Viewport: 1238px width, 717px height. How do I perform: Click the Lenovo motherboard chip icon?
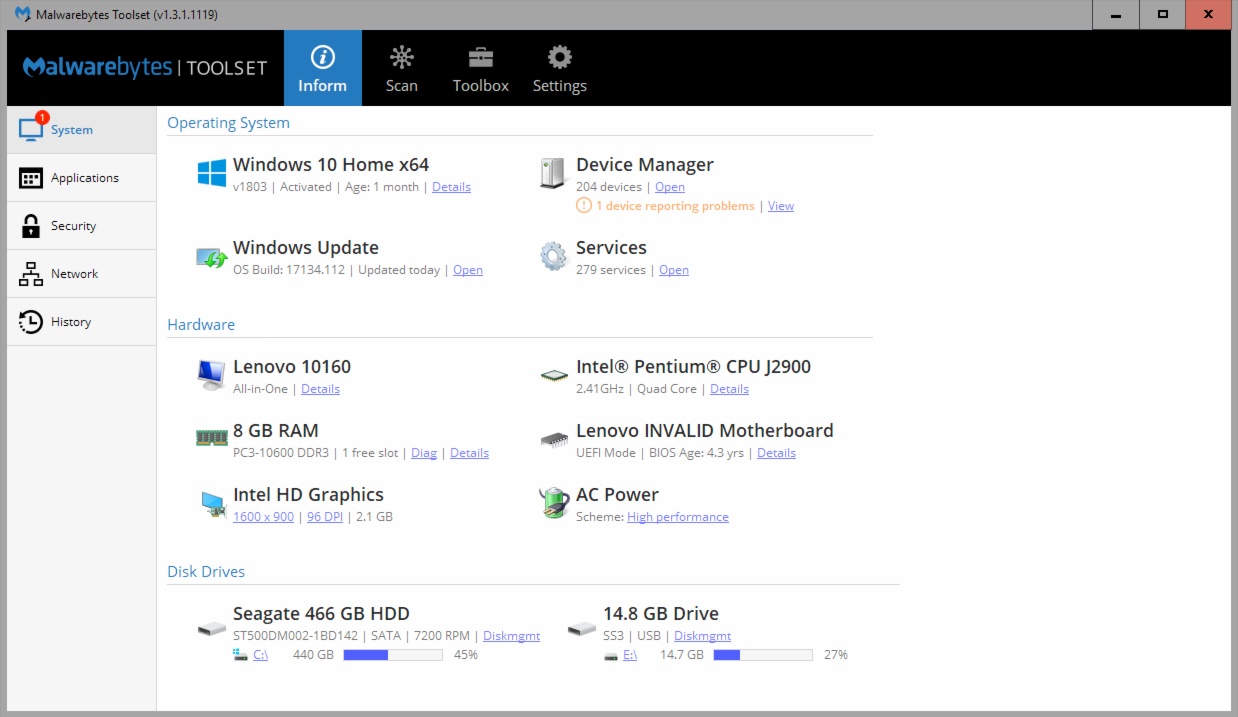pyautogui.click(x=553, y=439)
